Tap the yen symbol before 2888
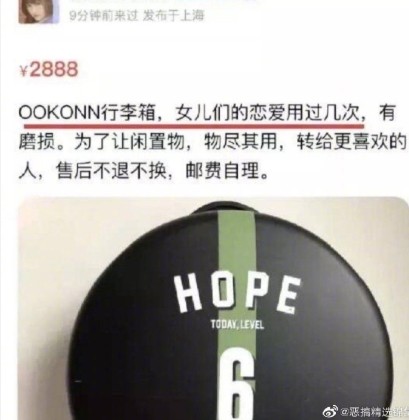 [24, 71]
